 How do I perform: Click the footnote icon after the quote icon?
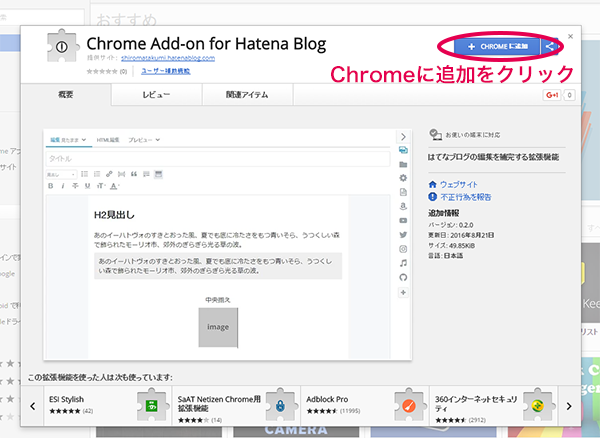(146, 174)
